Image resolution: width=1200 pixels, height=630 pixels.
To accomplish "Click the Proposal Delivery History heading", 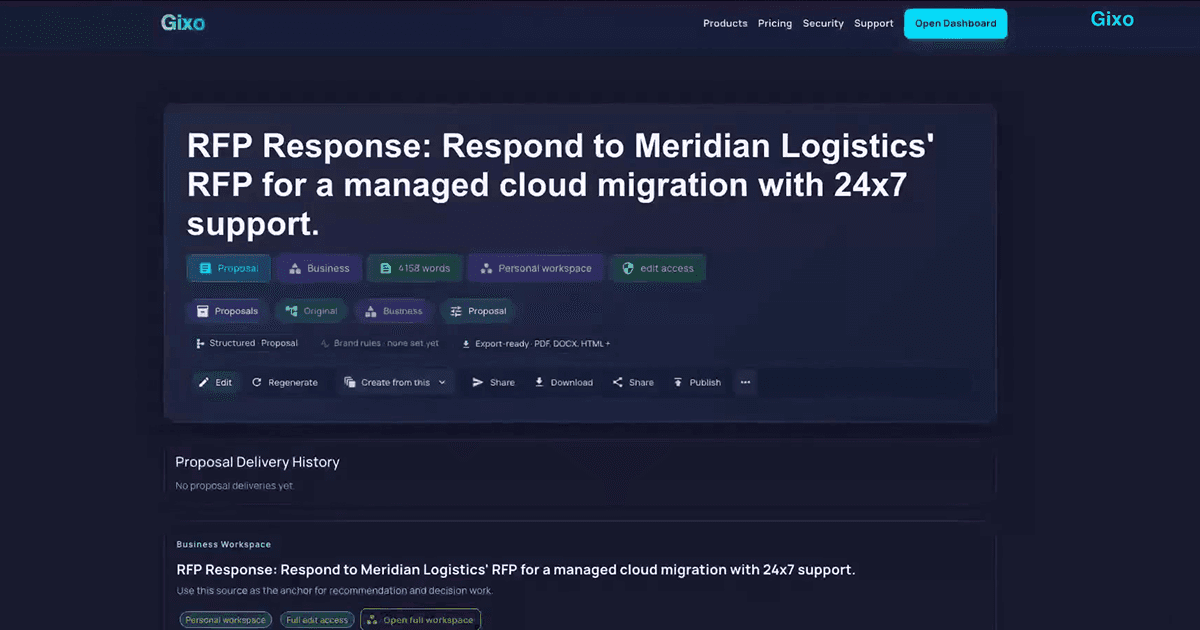I will pos(257,462).
